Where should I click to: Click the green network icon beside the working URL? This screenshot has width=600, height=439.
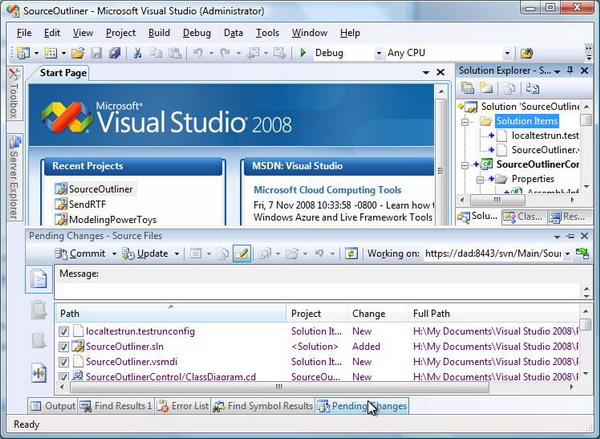click(x=582, y=253)
